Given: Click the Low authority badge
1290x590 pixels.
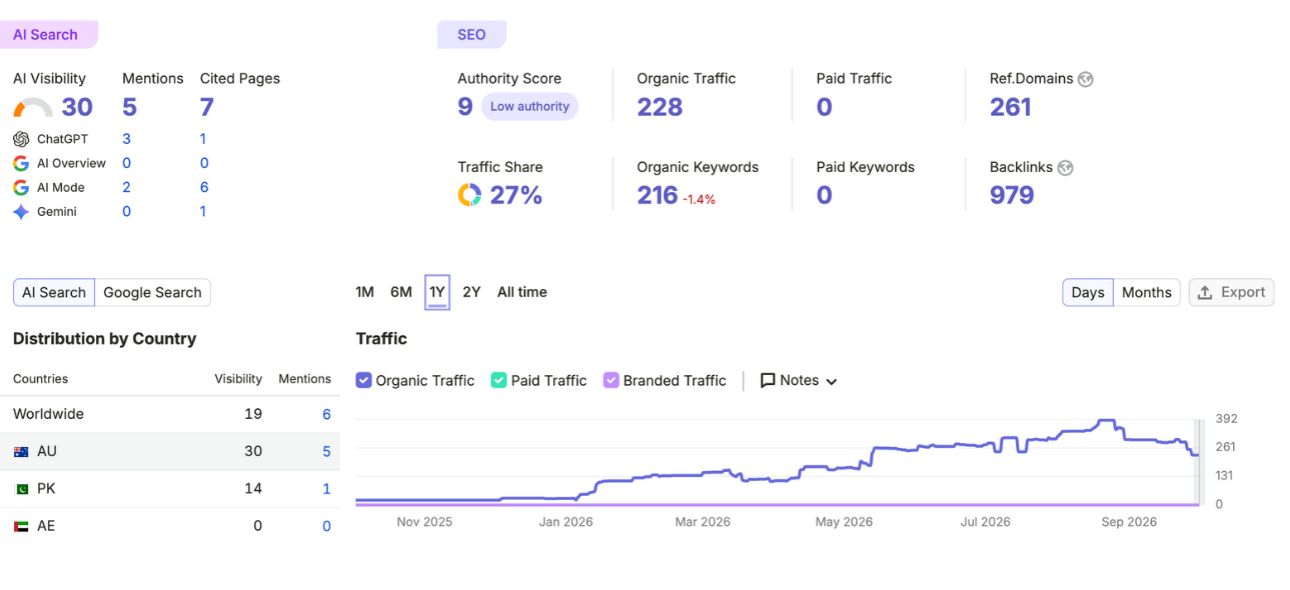Looking at the screenshot, I should (530, 107).
